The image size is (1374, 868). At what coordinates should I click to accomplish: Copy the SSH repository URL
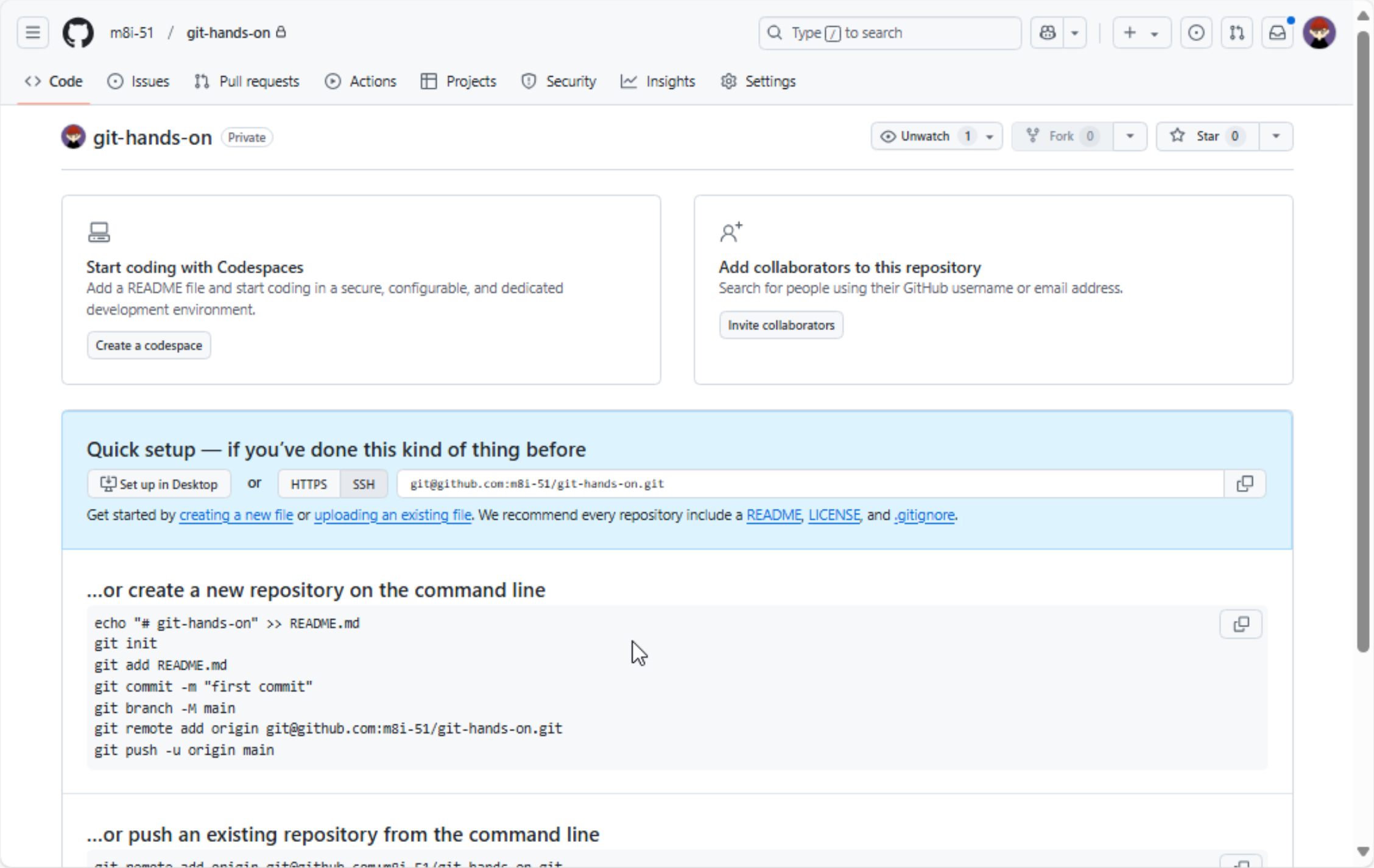1244,484
